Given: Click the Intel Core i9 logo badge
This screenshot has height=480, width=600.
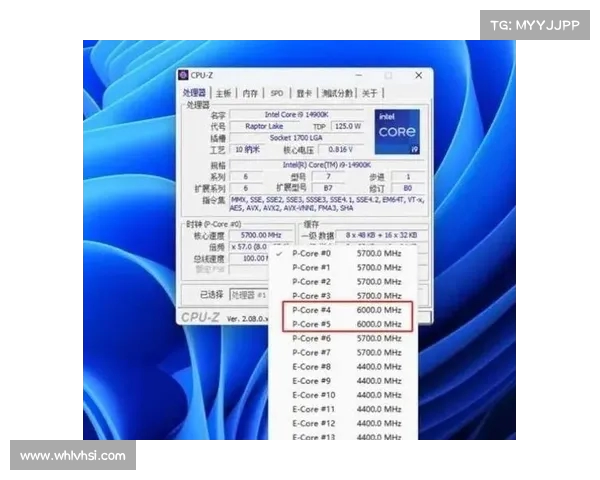Looking at the screenshot, I should tap(397, 132).
